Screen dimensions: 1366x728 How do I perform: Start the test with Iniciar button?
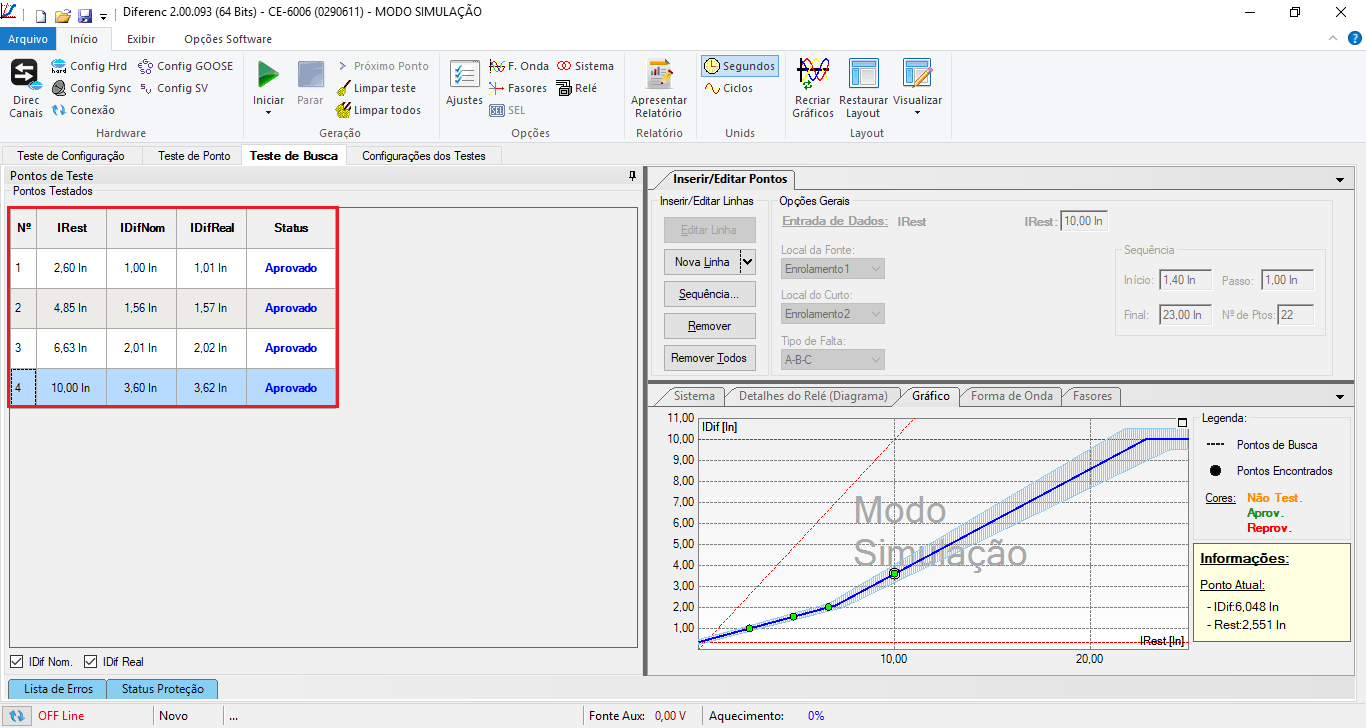click(268, 75)
